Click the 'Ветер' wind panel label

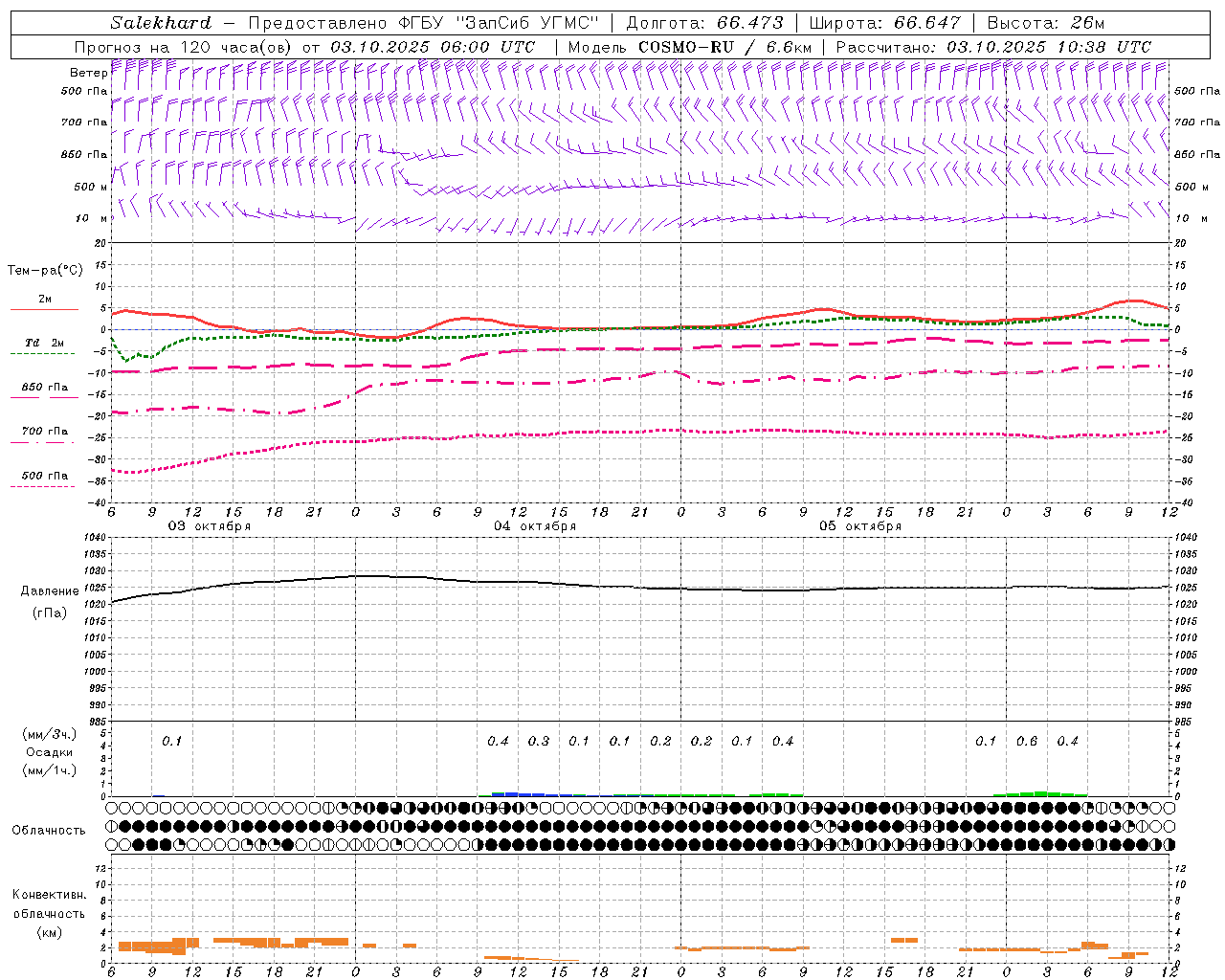point(88,73)
